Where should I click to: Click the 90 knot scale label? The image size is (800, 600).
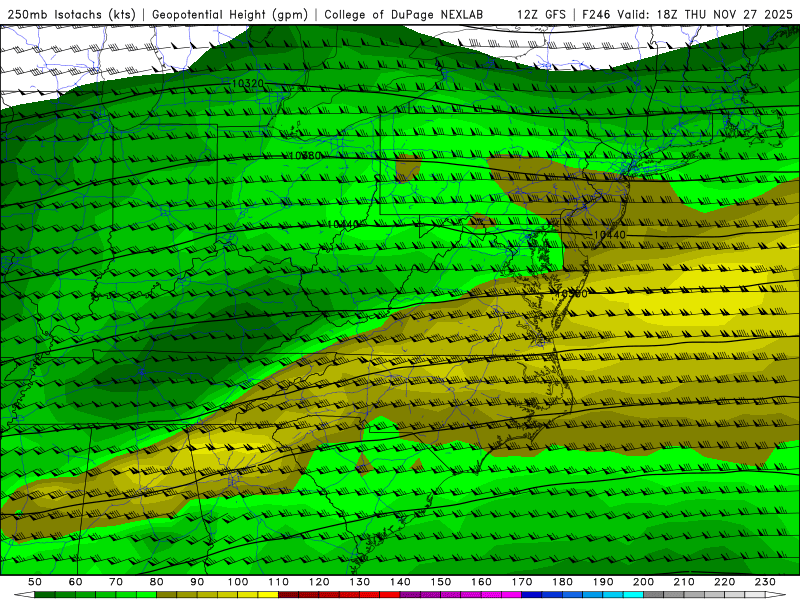[197, 582]
